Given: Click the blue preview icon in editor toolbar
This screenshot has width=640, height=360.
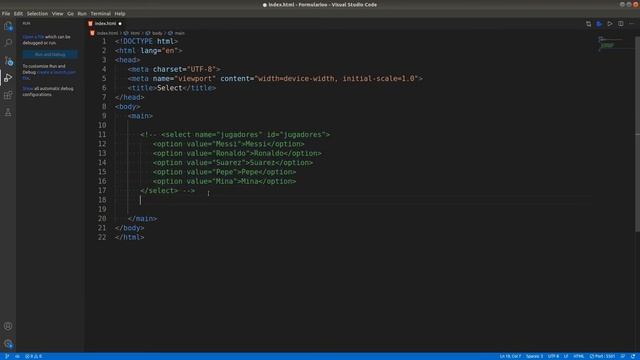Looking at the screenshot, I should (599, 24).
